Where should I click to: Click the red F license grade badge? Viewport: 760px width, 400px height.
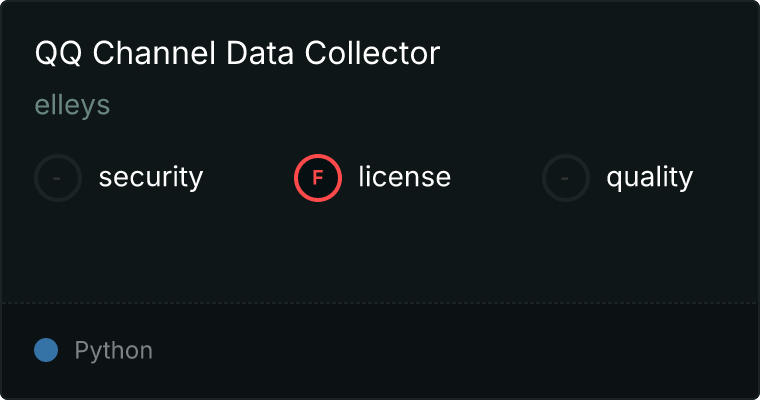[x=318, y=178]
